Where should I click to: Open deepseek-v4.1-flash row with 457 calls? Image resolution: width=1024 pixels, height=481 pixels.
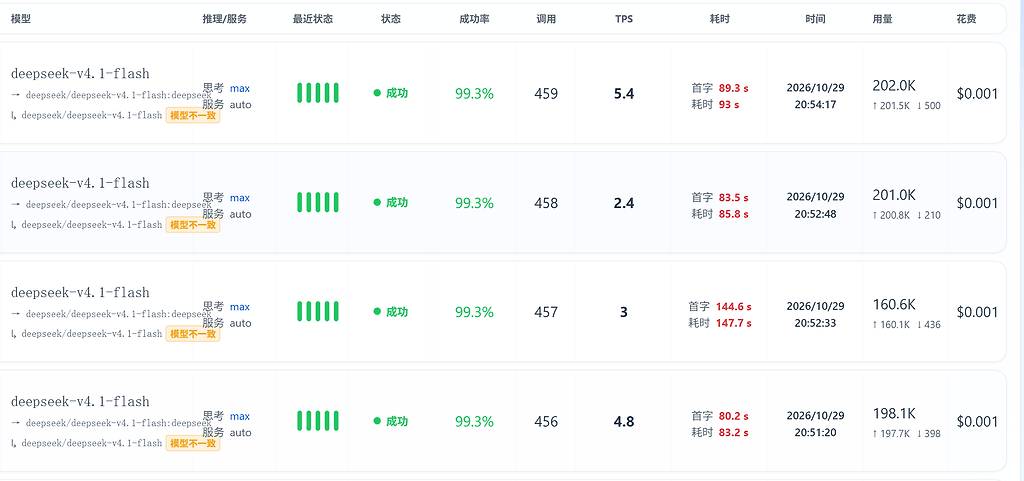click(503, 311)
